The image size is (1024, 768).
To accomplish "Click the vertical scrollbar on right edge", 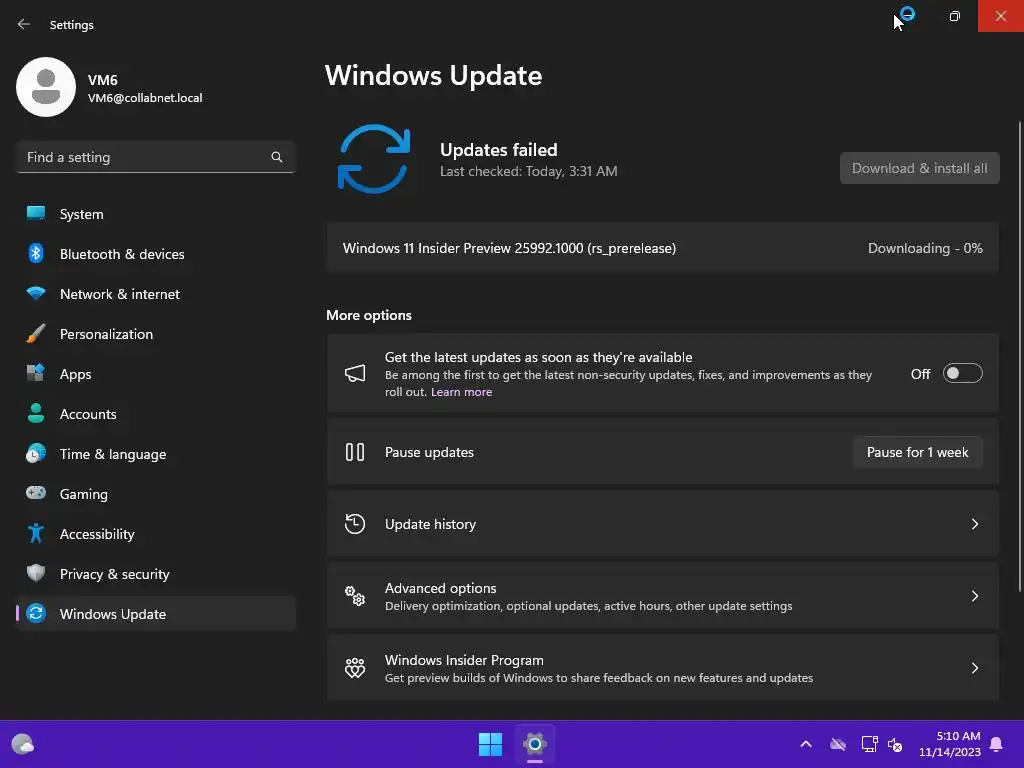I will [1019, 356].
